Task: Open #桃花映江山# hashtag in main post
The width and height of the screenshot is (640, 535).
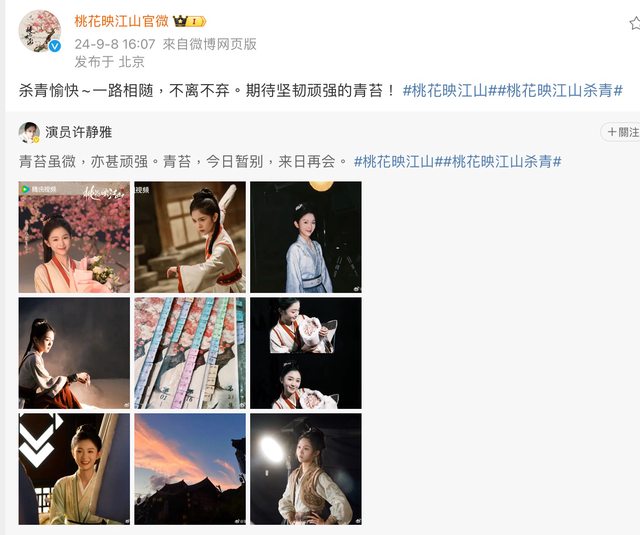Action: tap(449, 91)
